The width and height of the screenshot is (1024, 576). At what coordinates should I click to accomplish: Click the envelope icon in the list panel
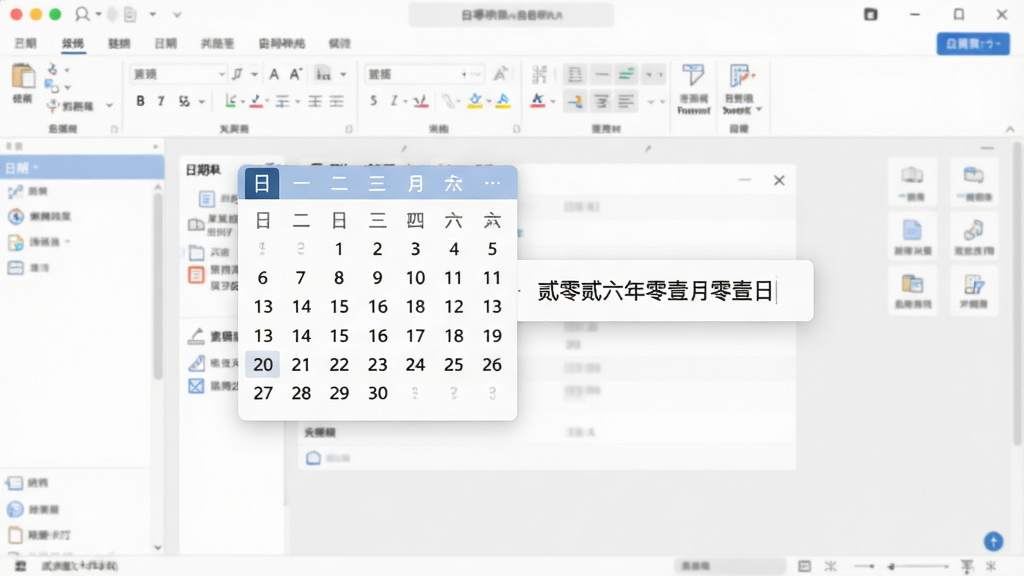click(196, 386)
